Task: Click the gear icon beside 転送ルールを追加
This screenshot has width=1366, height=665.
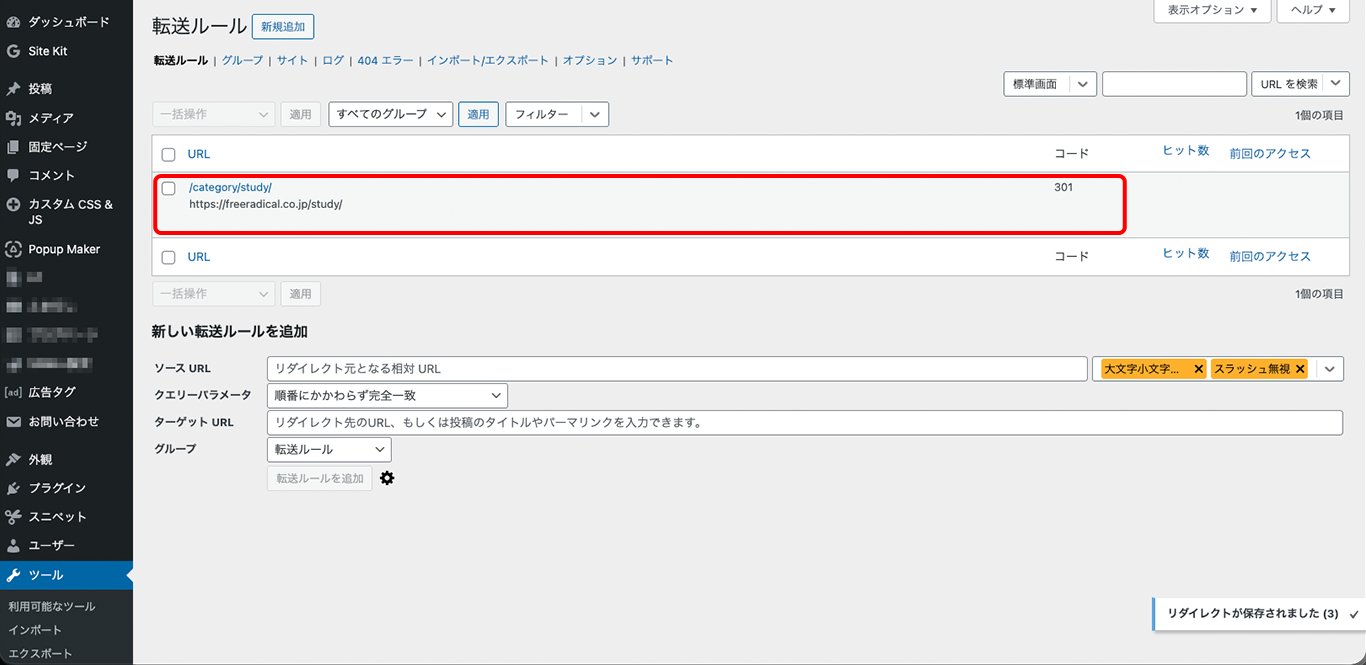Action: (x=387, y=478)
